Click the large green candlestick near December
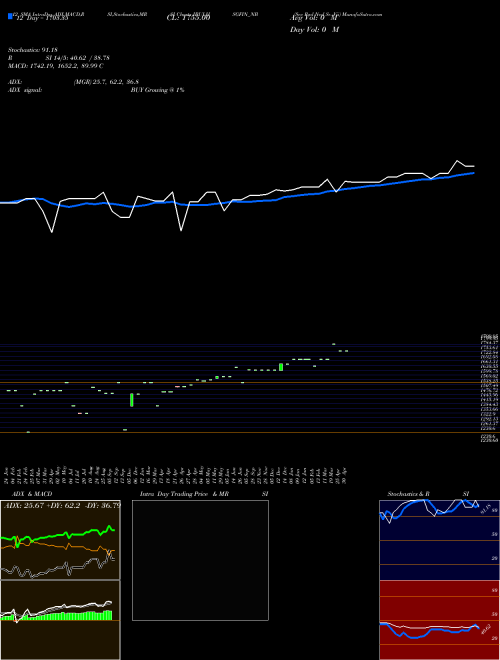Screen dimensions: 500x660 [132, 400]
